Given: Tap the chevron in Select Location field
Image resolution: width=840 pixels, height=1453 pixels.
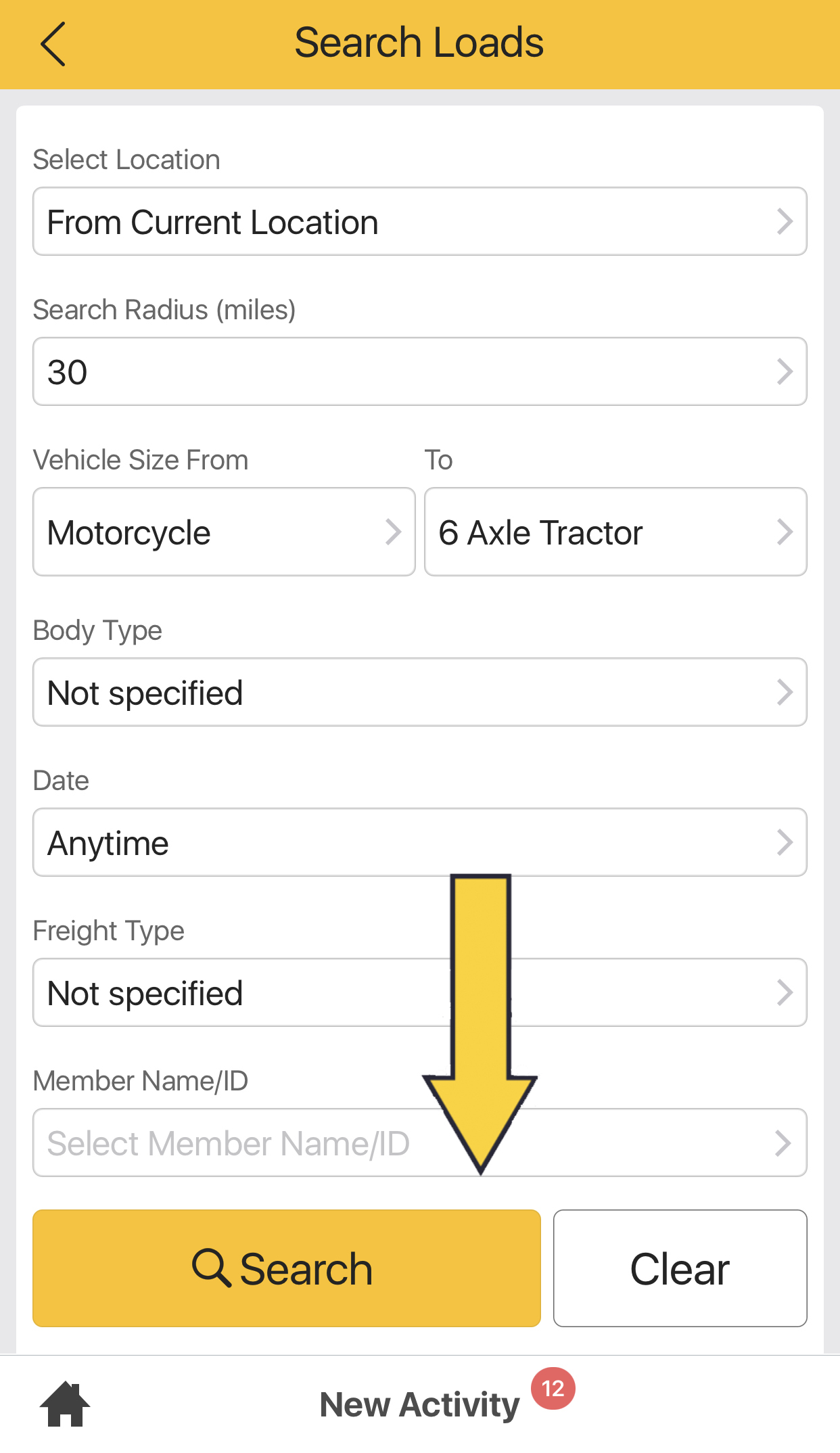Looking at the screenshot, I should tap(785, 222).
